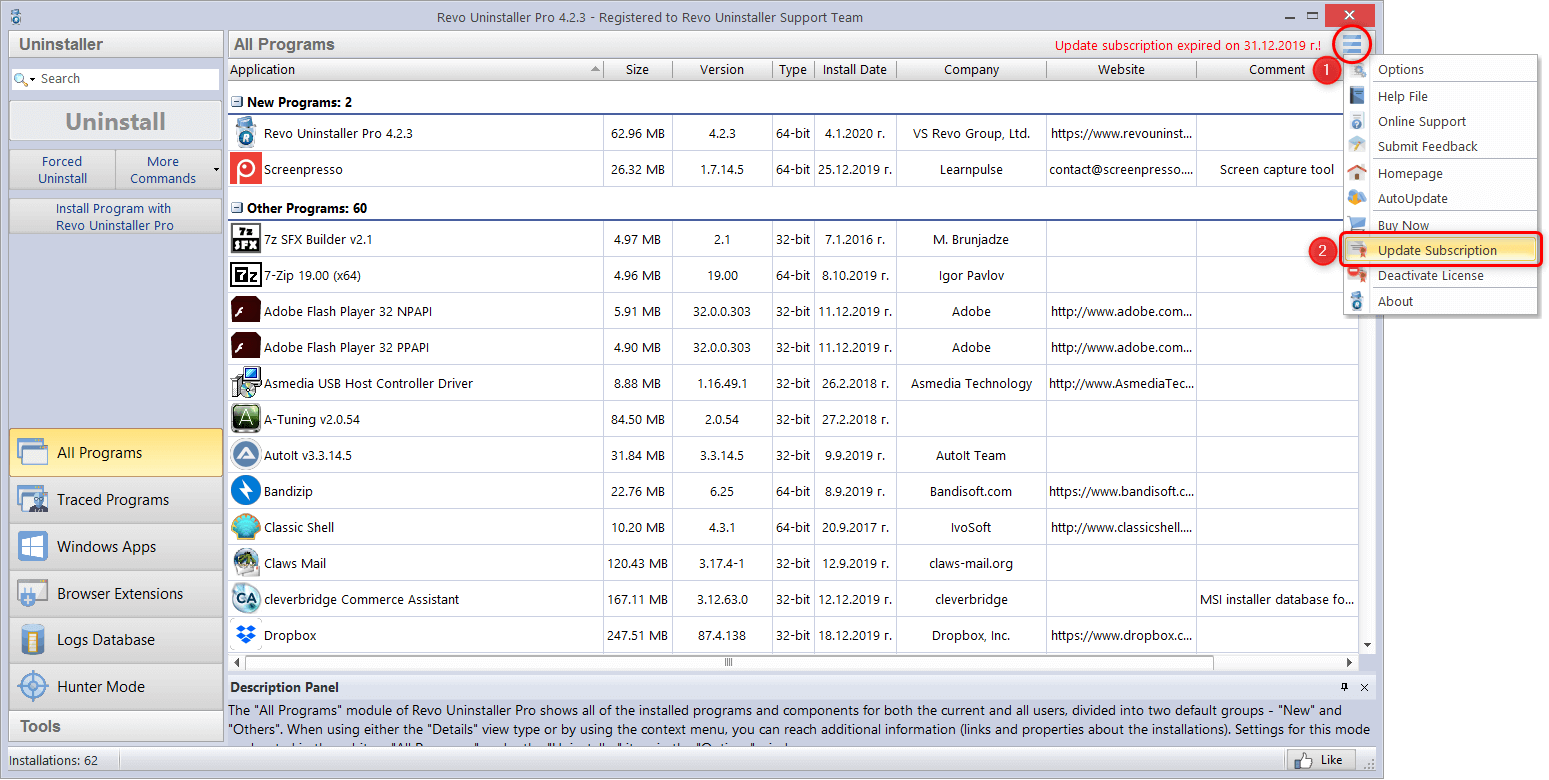Click the big Uninstall button
The width and height of the screenshot is (1549, 780).
(x=116, y=122)
